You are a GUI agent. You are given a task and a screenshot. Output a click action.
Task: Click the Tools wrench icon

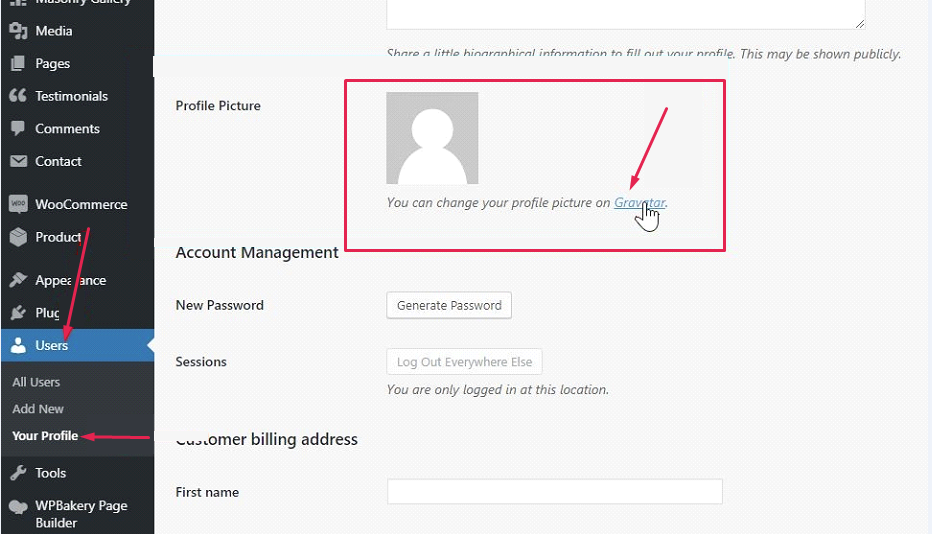coord(18,473)
